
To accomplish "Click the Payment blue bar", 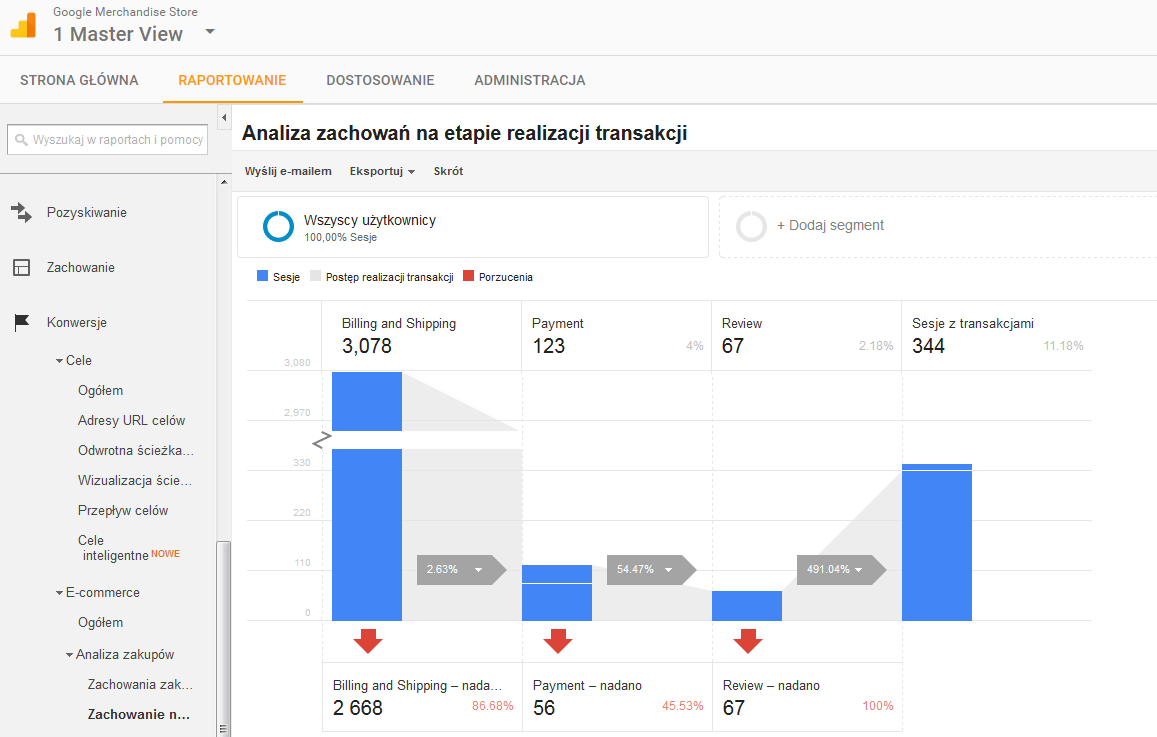I will (557, 593).
